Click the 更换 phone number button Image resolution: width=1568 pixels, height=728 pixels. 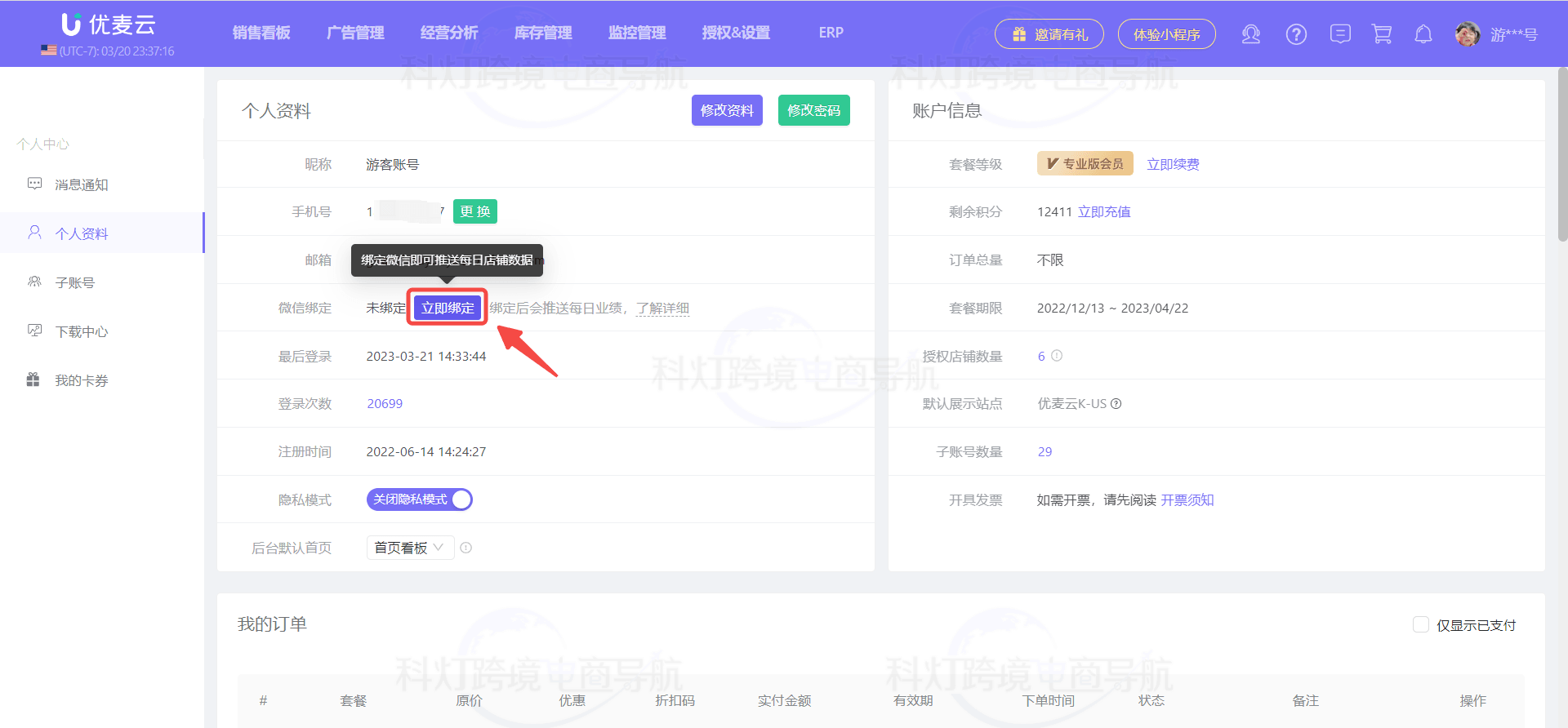click(x=475, y=211)
